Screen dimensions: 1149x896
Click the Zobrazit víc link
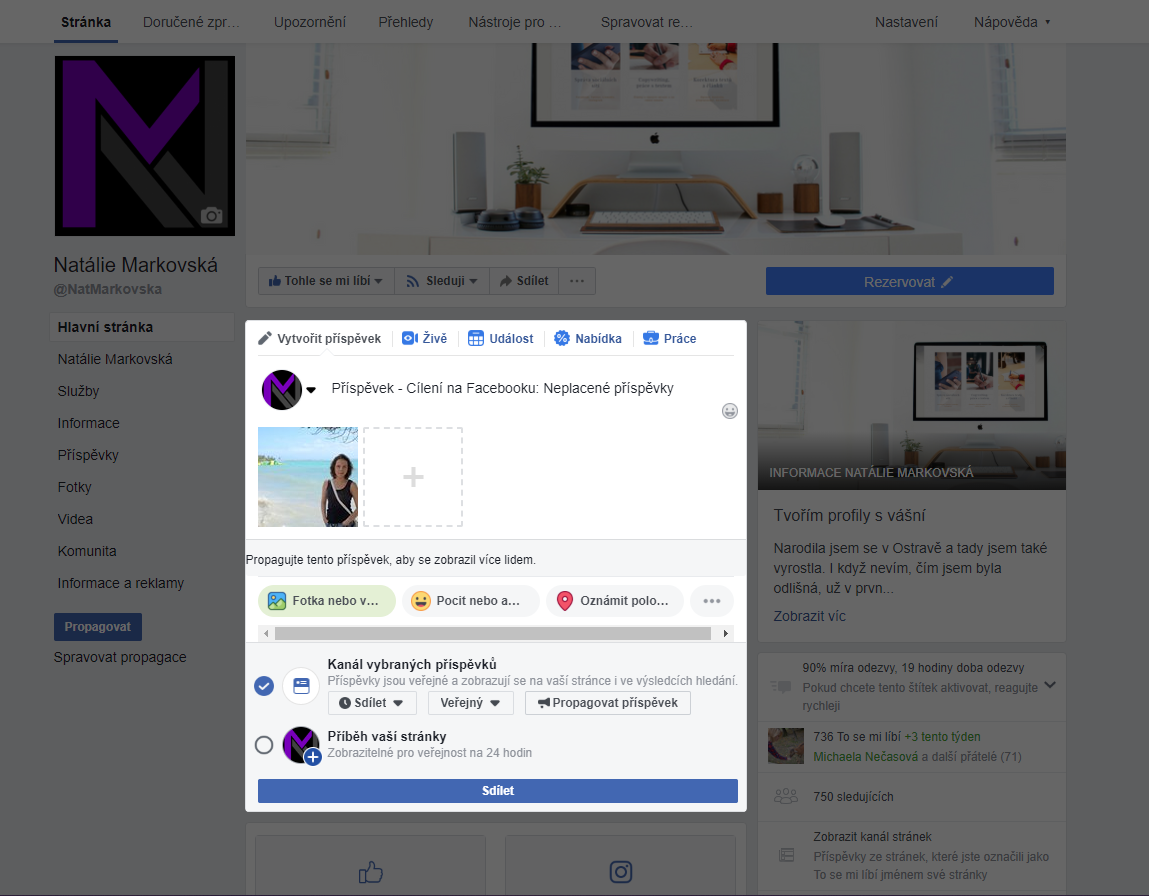click(810, 616)
